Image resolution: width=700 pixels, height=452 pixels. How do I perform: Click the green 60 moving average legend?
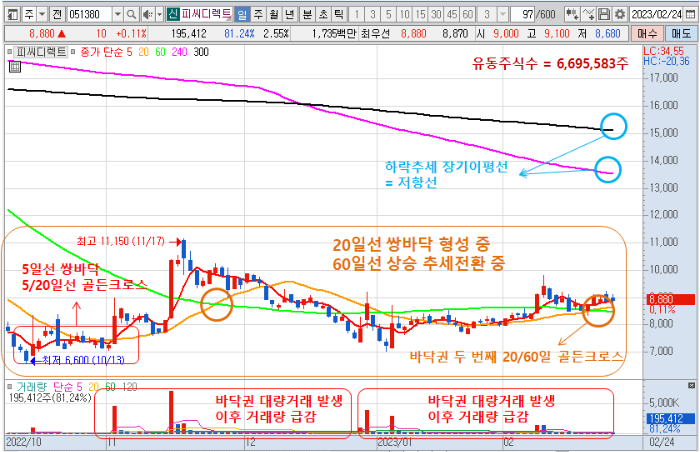coord(160,52)
